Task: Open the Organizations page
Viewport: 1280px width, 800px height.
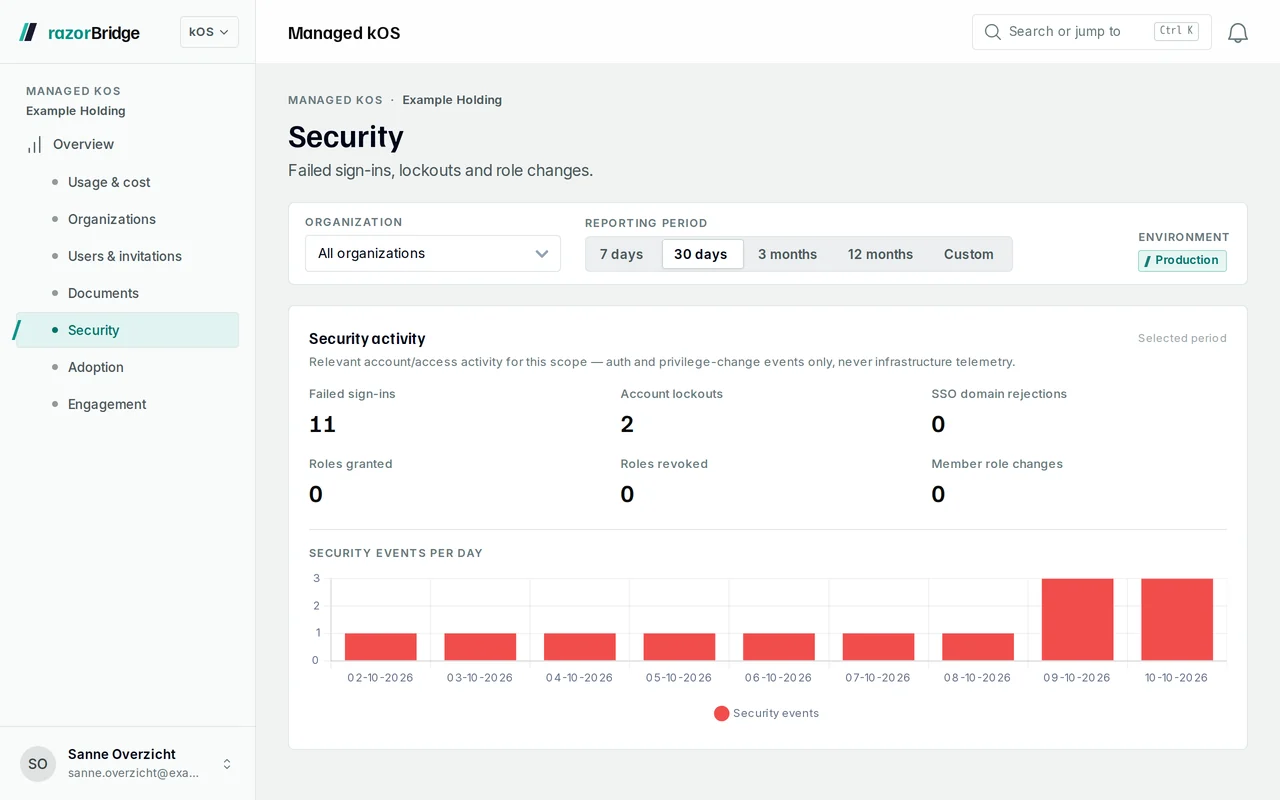Action: tap(128, 219)
